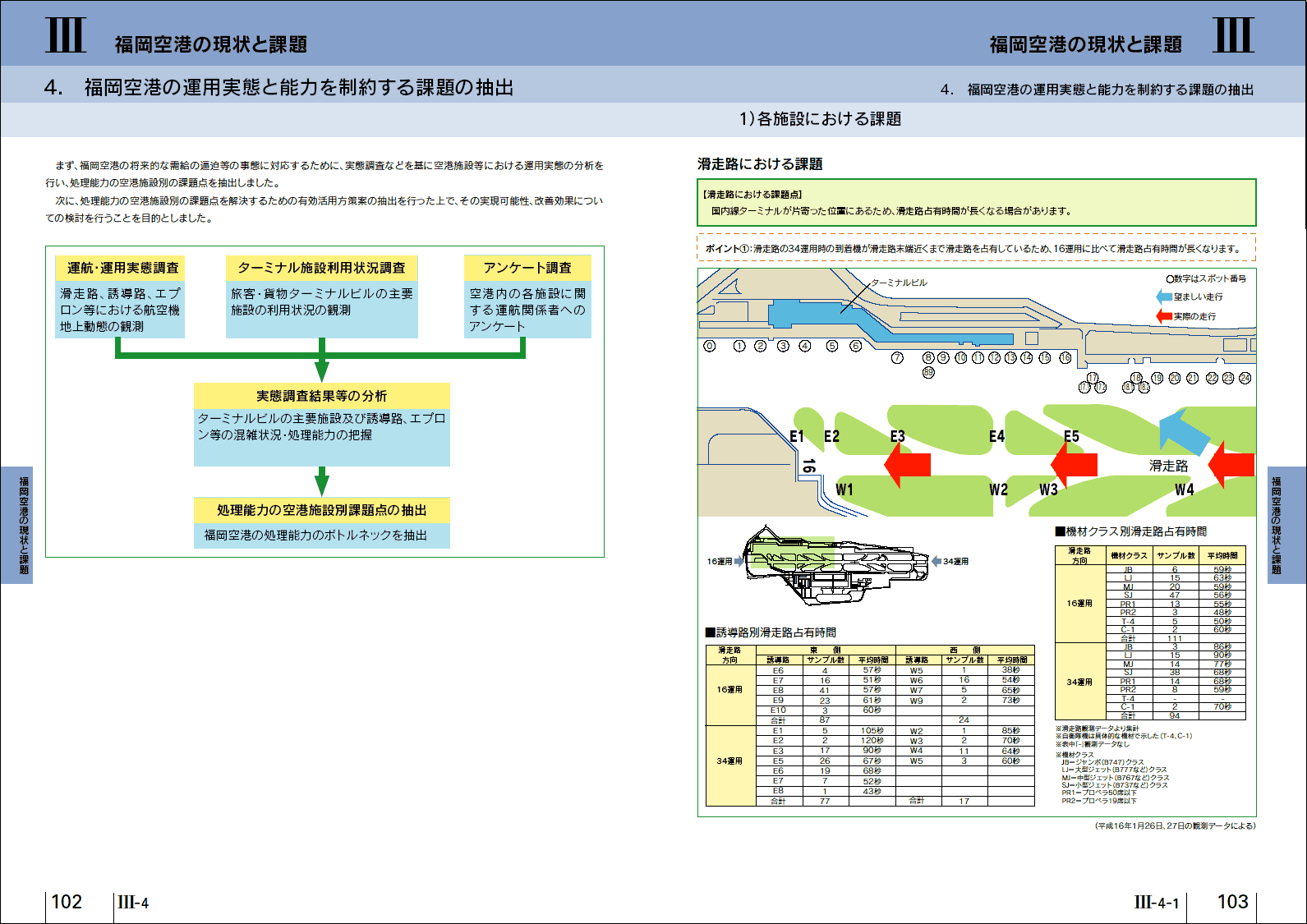Viewport: 1307px width, 924px height.
Task: Click the '東 側' column group header
Action: [825, 650]
